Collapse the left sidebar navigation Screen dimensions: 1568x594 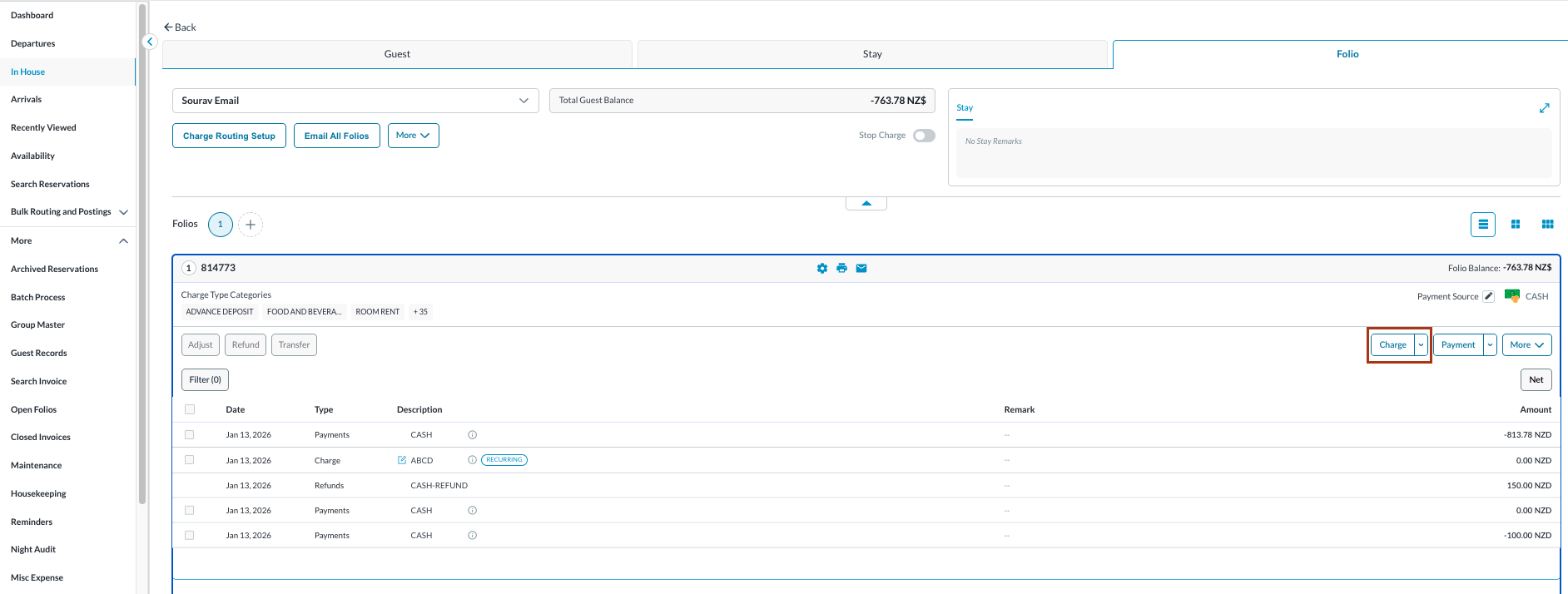[x=150, y=42]
